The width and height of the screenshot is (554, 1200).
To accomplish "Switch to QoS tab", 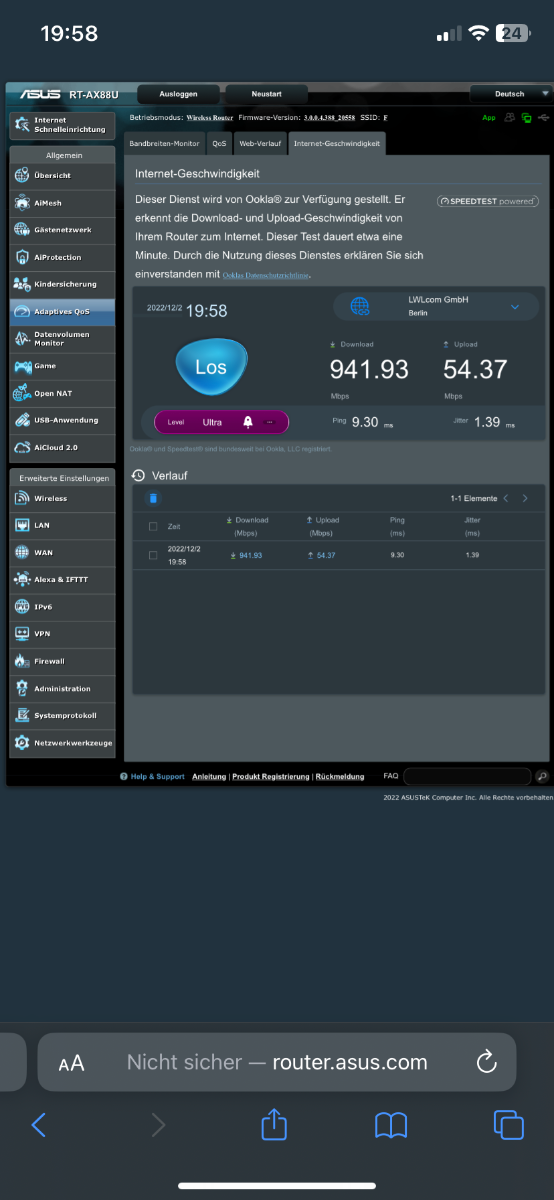I will 219,143.
